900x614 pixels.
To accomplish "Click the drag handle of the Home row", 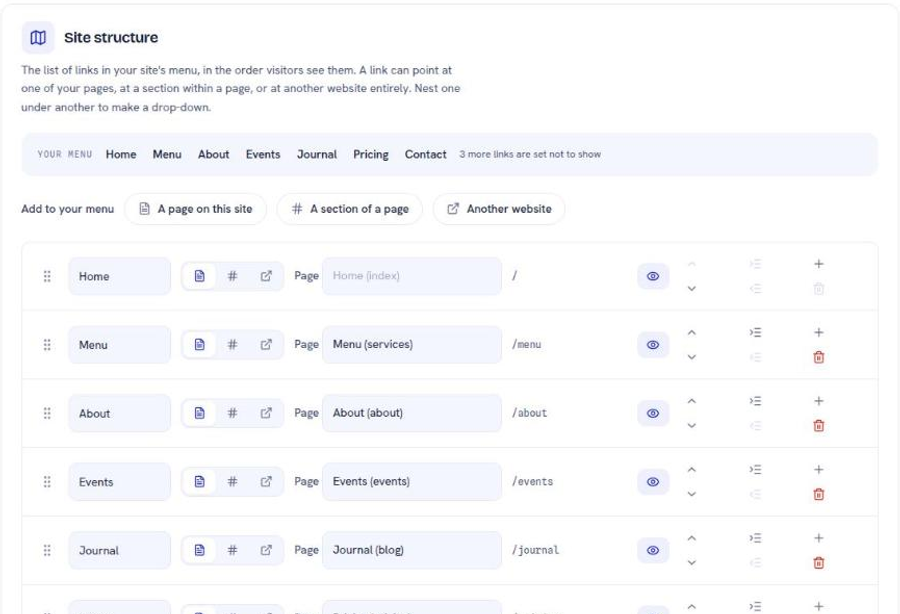I will 47,276.
